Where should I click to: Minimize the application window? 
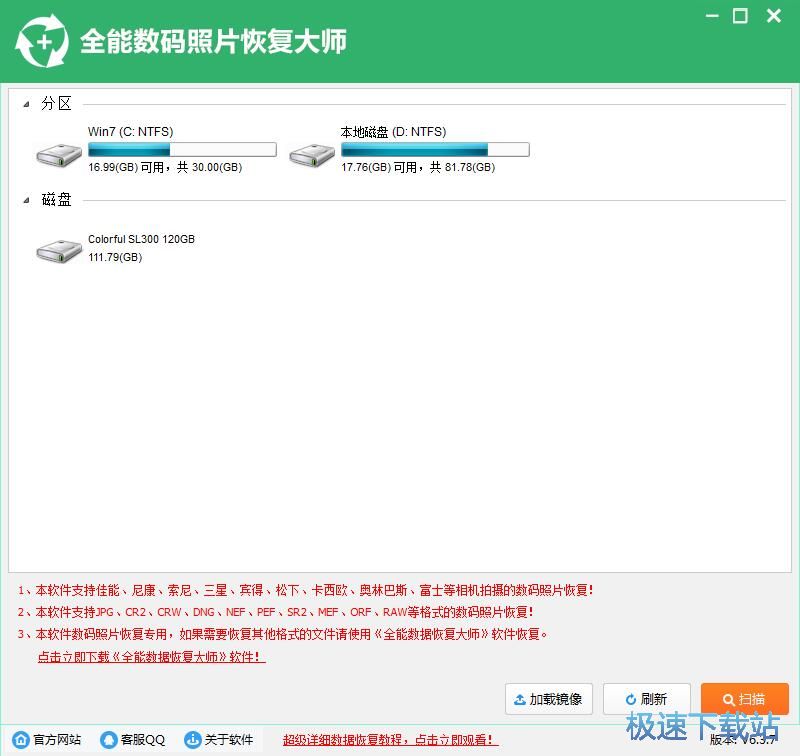click(712, 16)
